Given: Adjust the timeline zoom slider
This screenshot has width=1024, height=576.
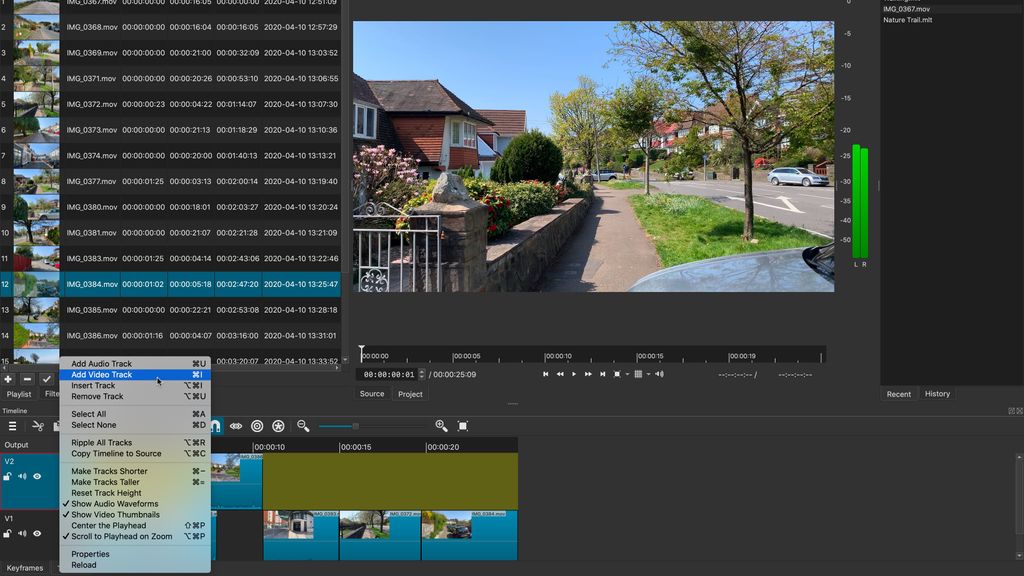Looking at the screenshot, I should coord(355,425).
